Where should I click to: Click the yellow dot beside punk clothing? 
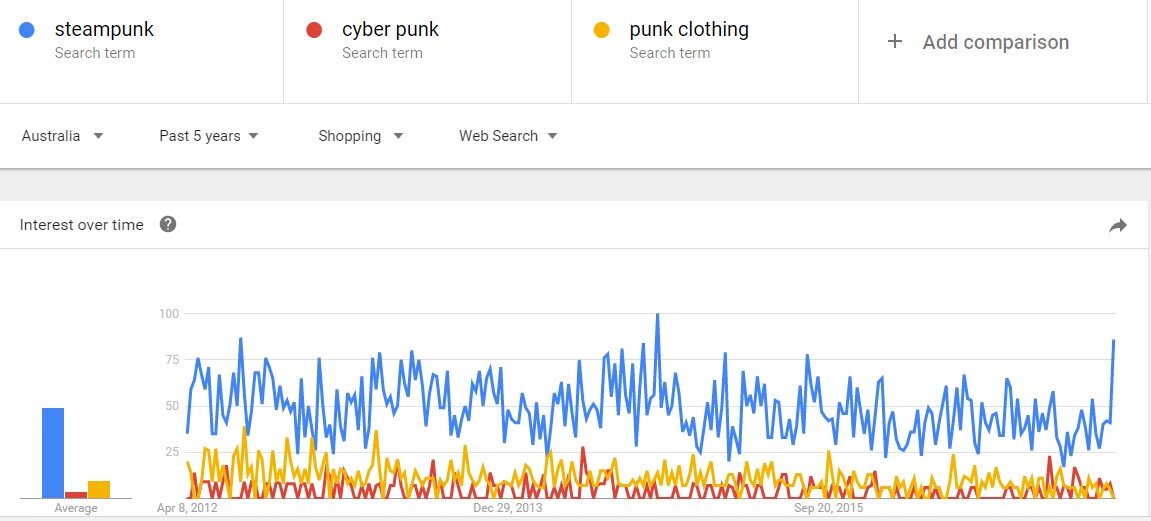(x=602, y=30)
